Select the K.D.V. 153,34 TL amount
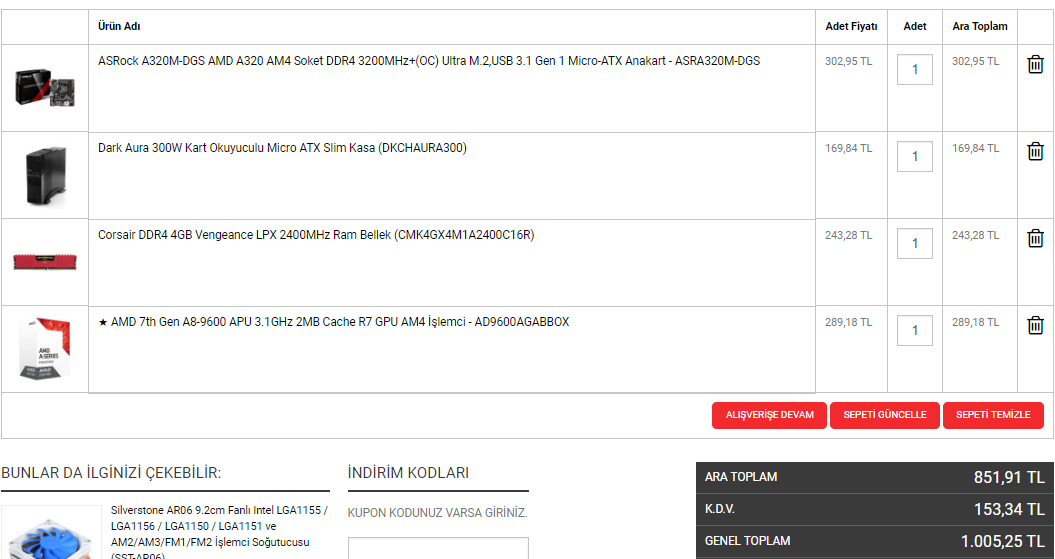Viewport: 1055px width, 559px height. (x=1009, y=510)
